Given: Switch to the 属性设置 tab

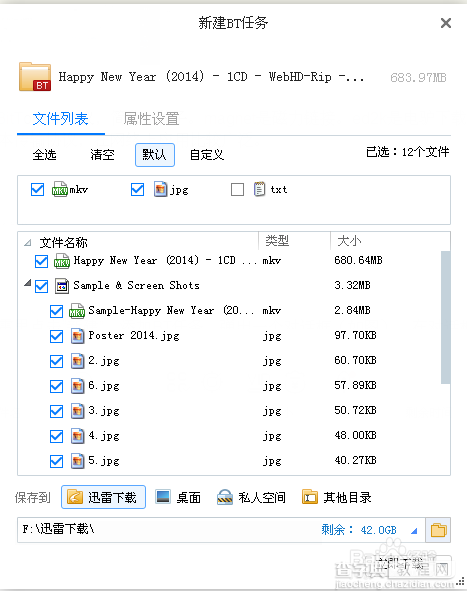Looking at the screenshot, I should [x=151, y=119].
